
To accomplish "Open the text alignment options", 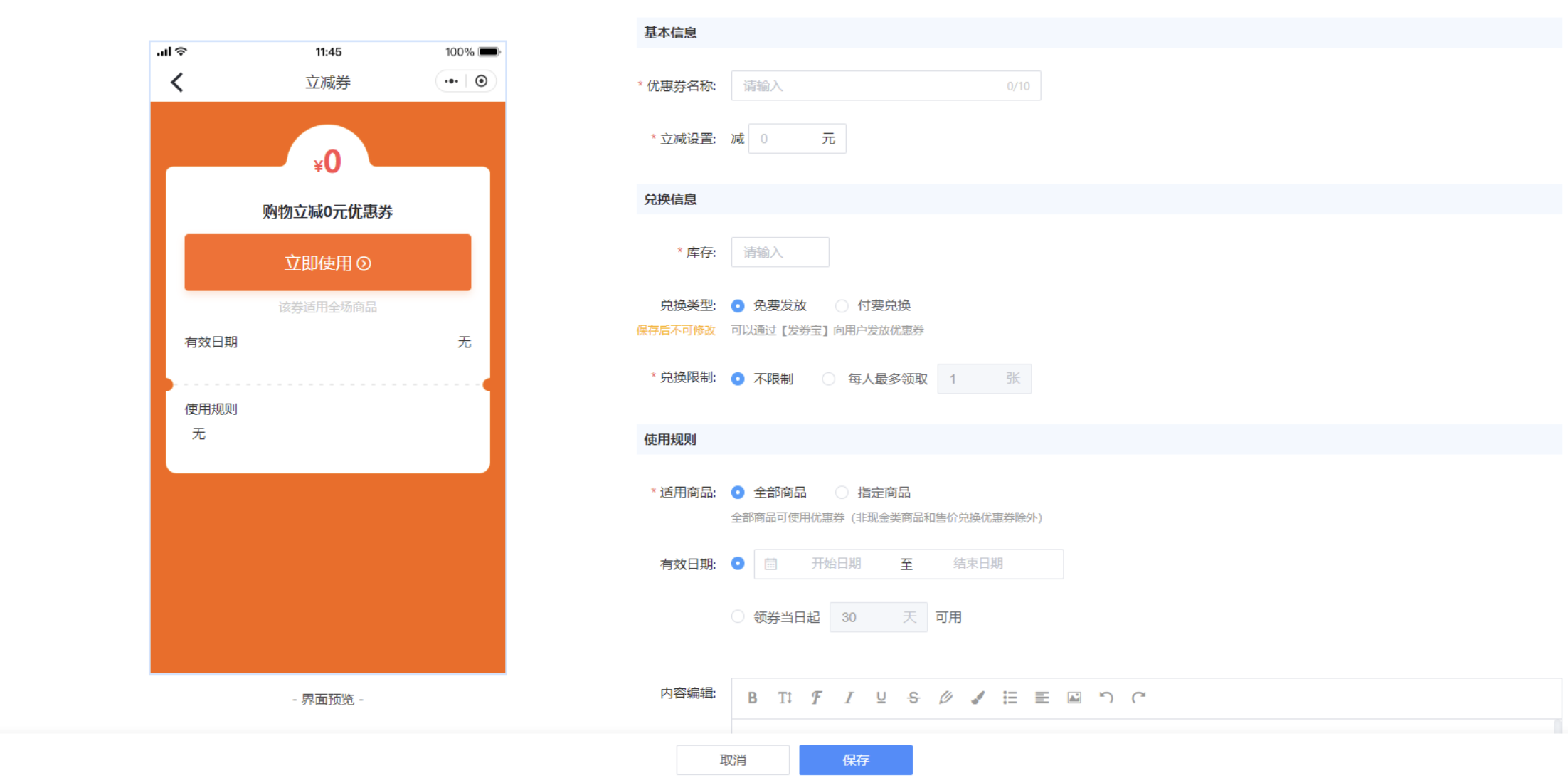I will [1042, 698].
